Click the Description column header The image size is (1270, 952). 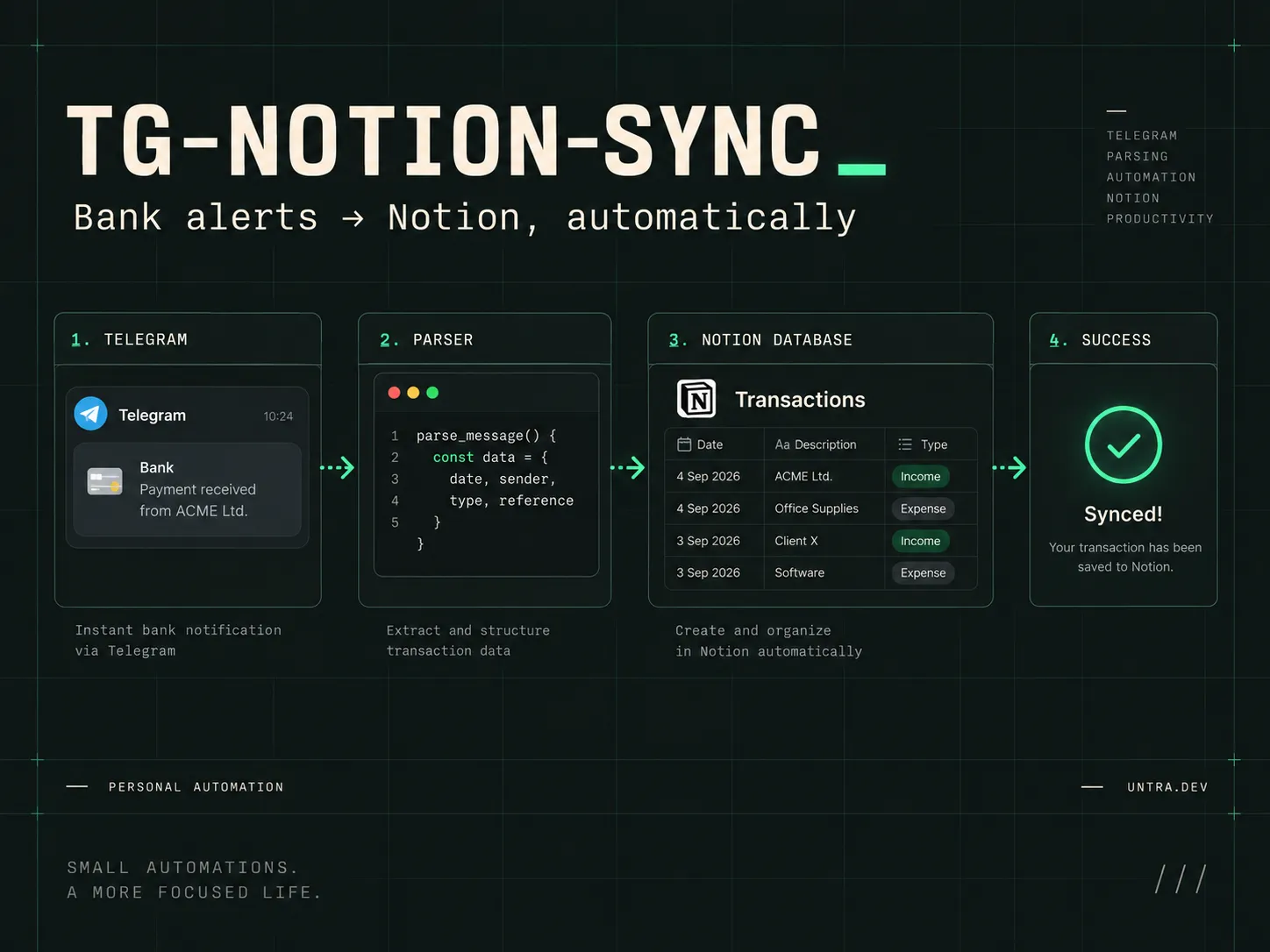(x=824, y=444)
